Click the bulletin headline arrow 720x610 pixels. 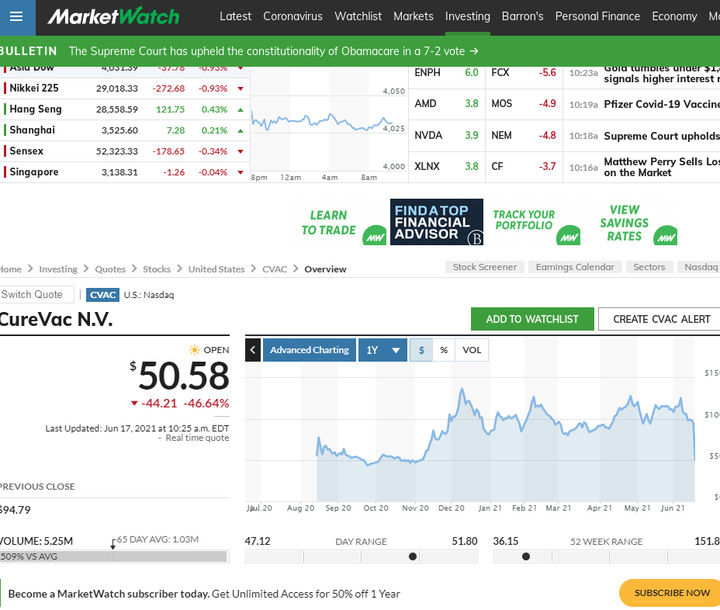click(x=474, y=51)
